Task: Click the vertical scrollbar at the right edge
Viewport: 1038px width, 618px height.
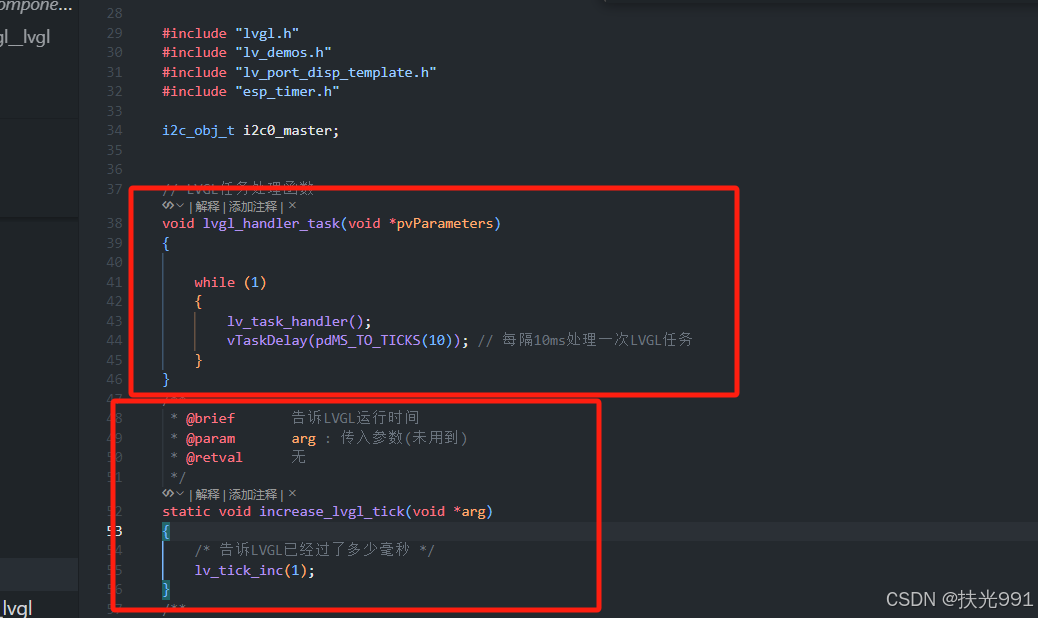Action: [1033, 300]
